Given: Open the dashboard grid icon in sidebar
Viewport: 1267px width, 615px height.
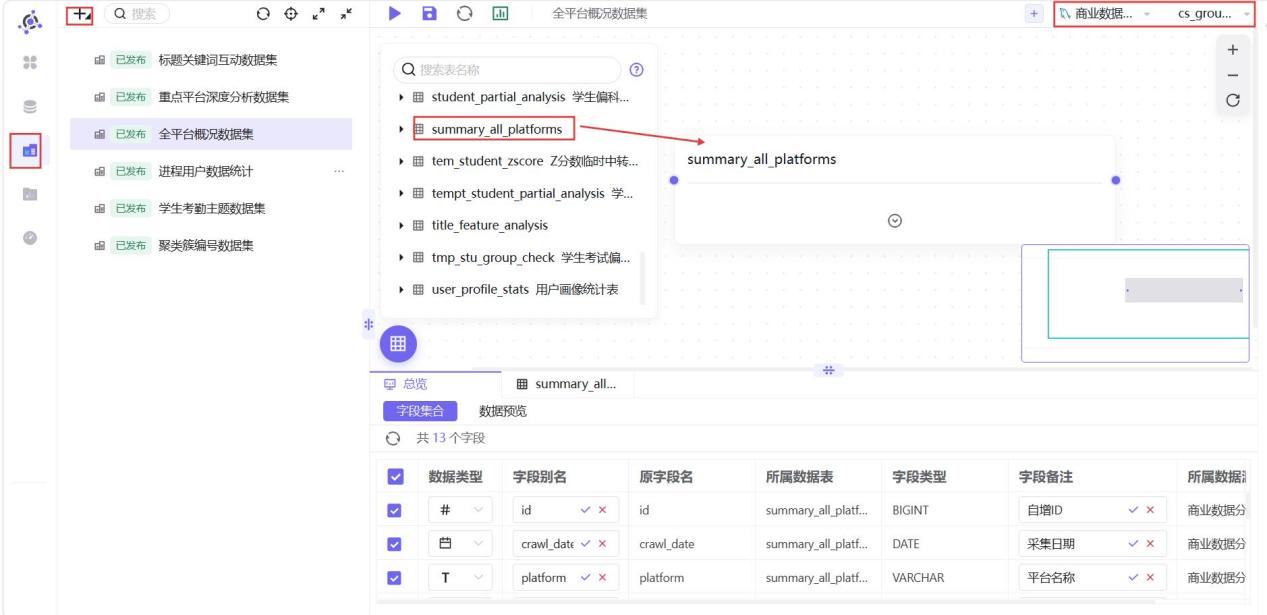Looking at the screenshot, I should click(x=30, y=61).
